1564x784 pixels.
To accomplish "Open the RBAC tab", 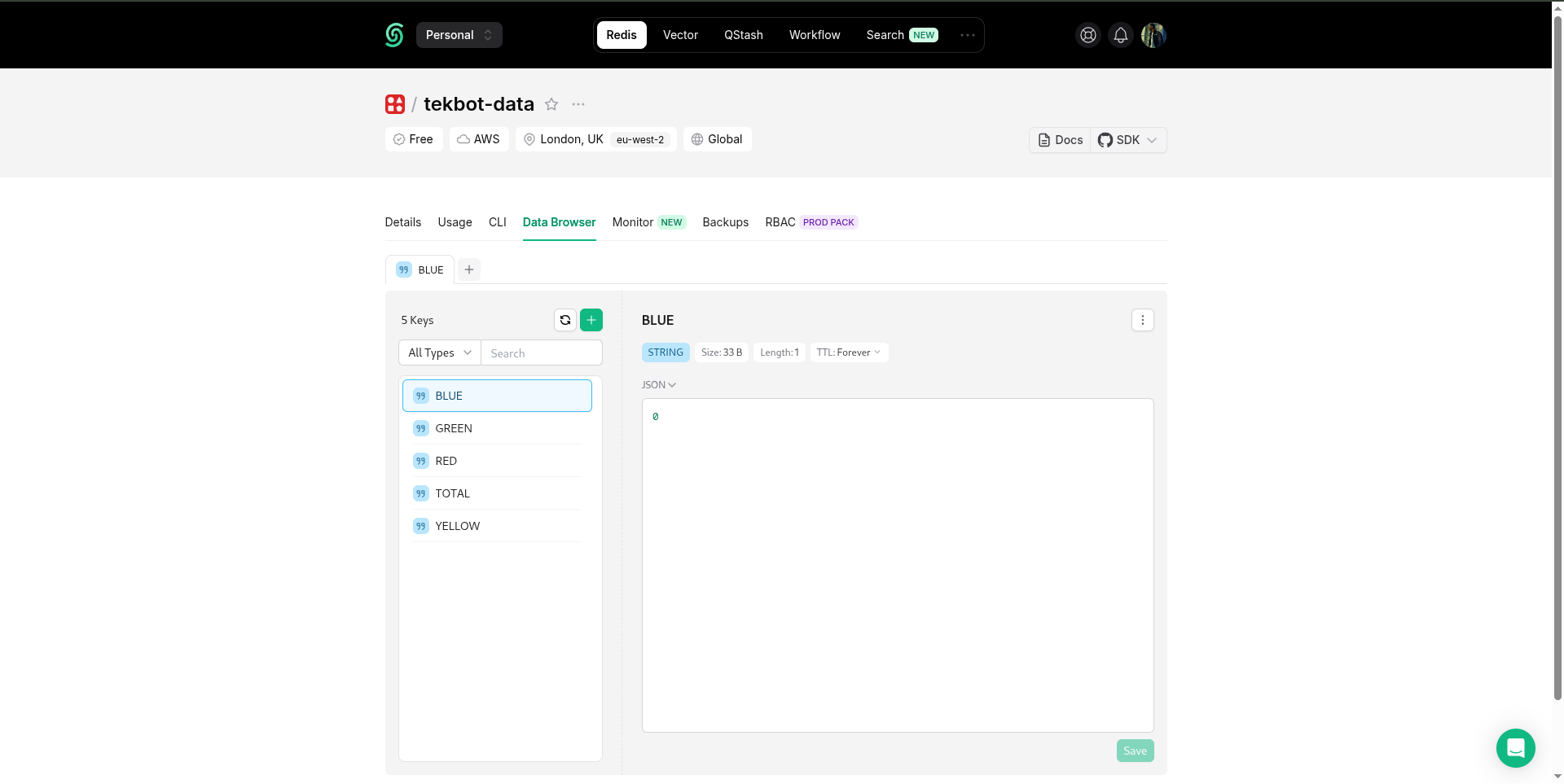I will [x=811, y=222].
